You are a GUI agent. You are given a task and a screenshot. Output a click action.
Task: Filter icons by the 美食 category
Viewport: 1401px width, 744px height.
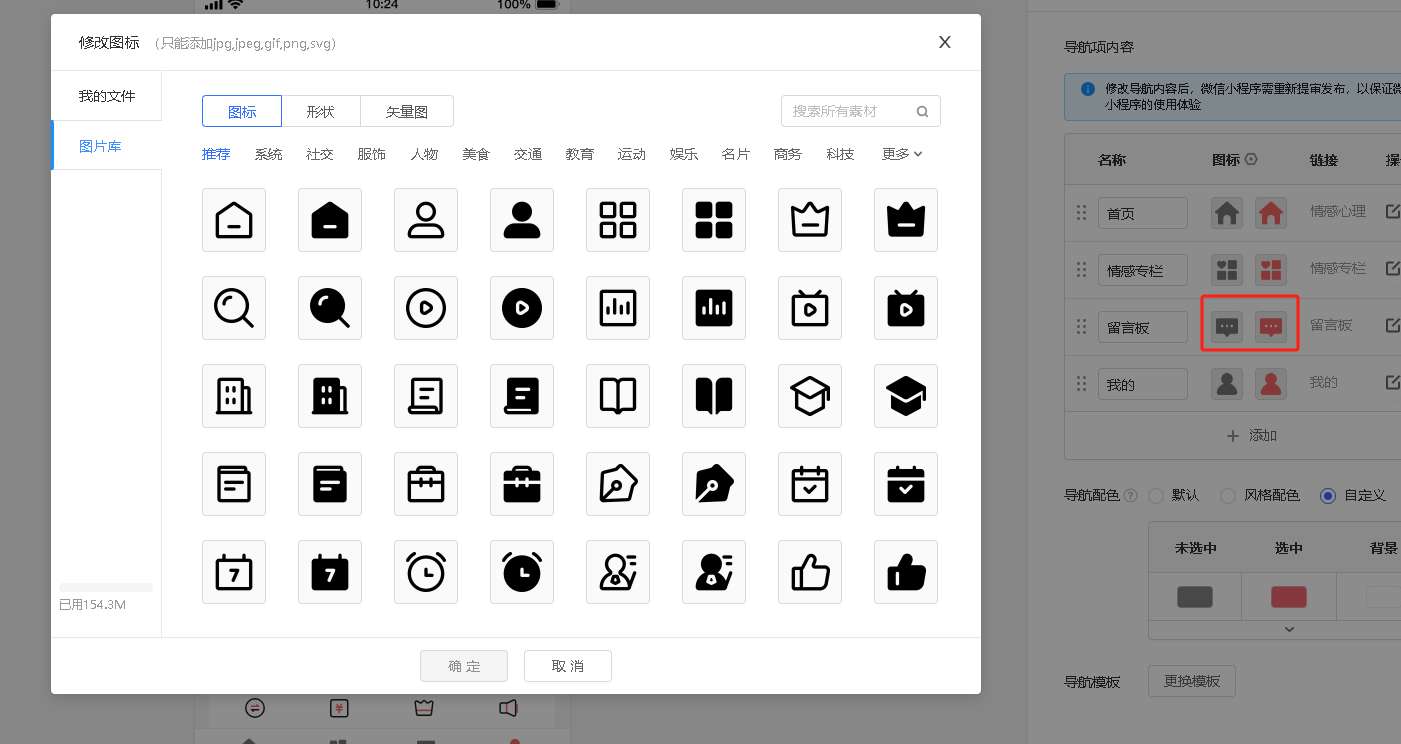click(x=476, y=154)
